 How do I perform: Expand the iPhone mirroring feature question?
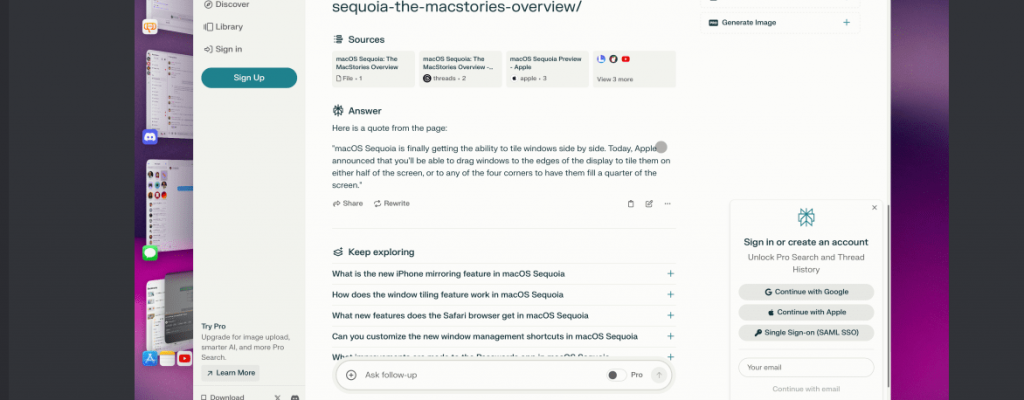click(x=670, y=274)
